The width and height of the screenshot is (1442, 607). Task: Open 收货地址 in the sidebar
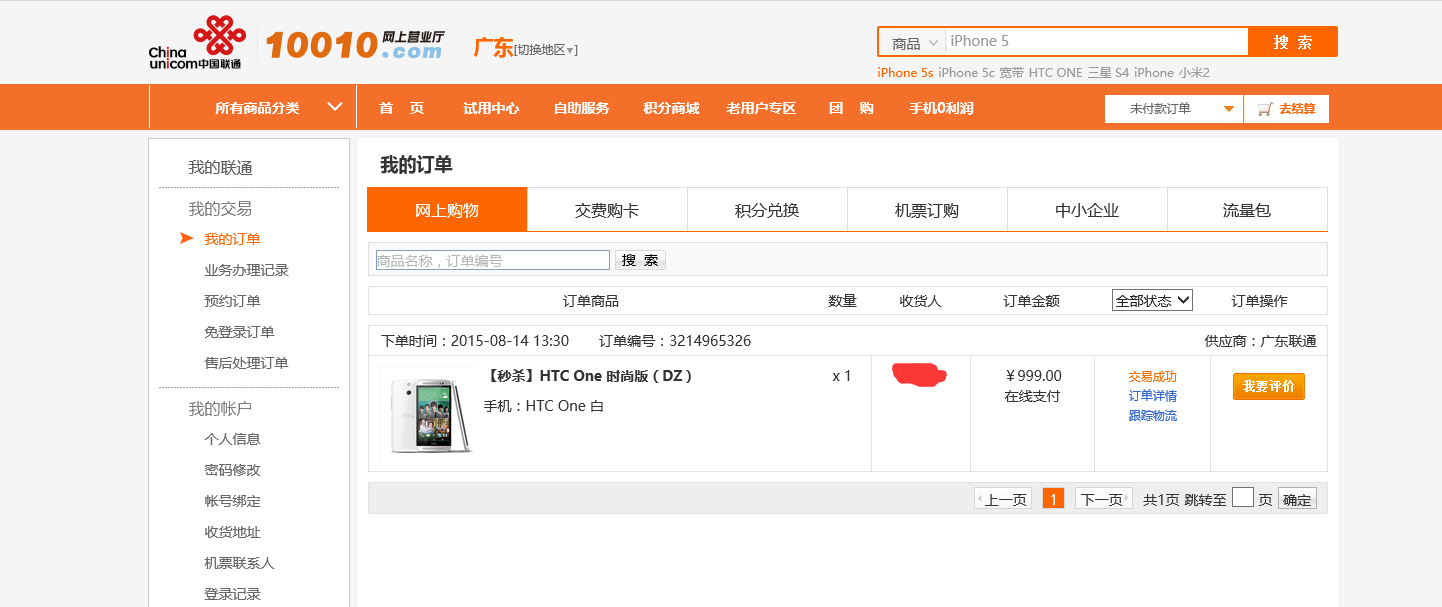(232, 532)
